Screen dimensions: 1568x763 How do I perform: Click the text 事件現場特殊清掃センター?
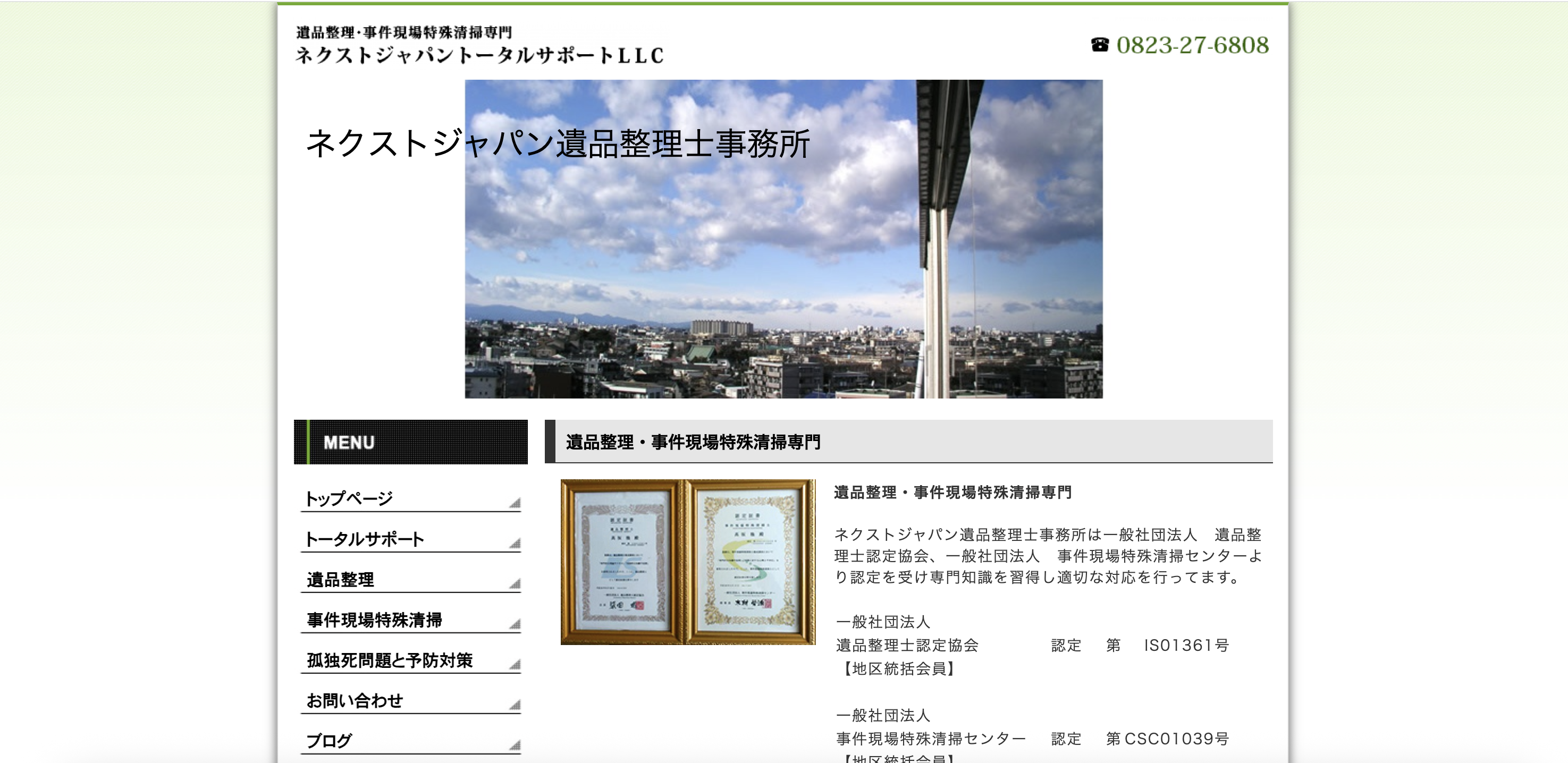(x=931, y=739)
